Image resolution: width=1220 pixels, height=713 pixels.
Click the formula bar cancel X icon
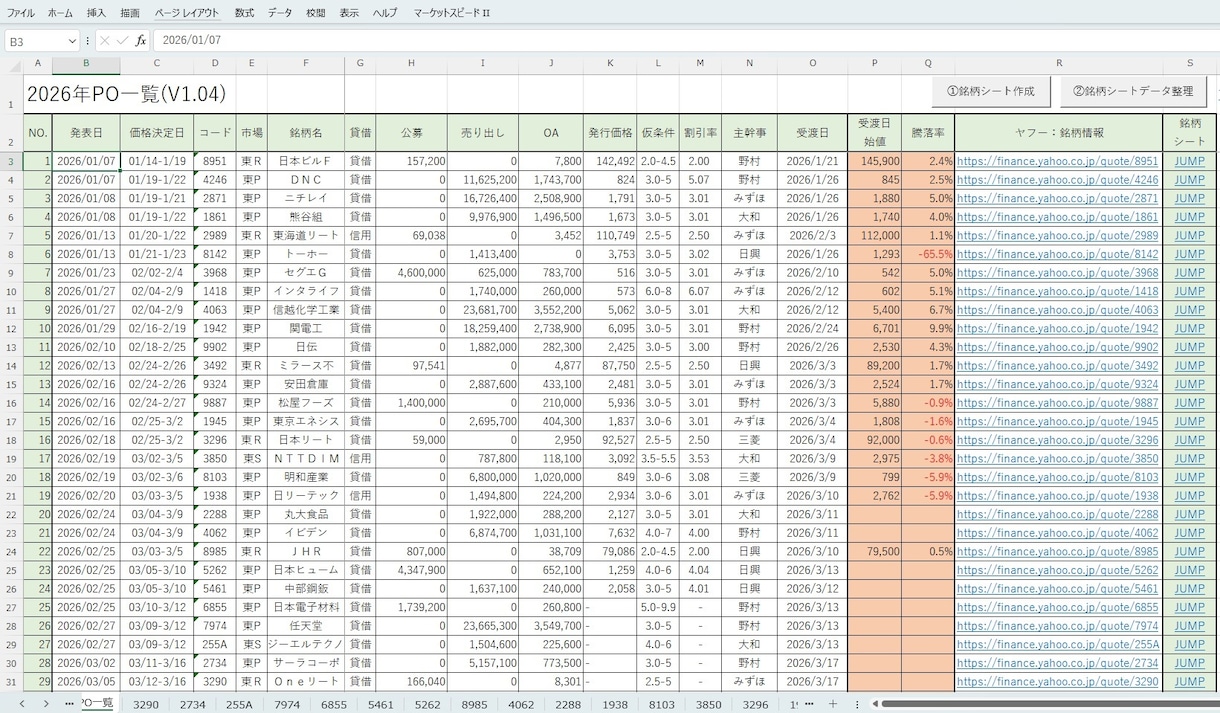pos(105,41)
